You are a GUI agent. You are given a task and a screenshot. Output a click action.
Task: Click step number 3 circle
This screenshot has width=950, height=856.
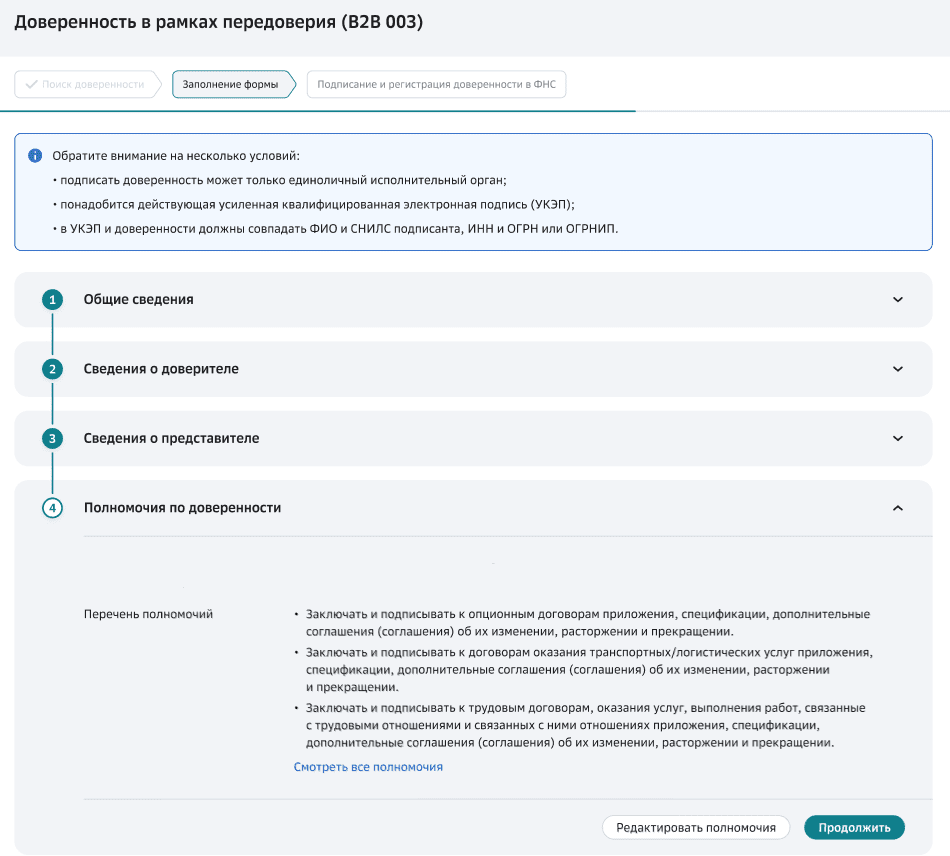[x=53, y=439]
